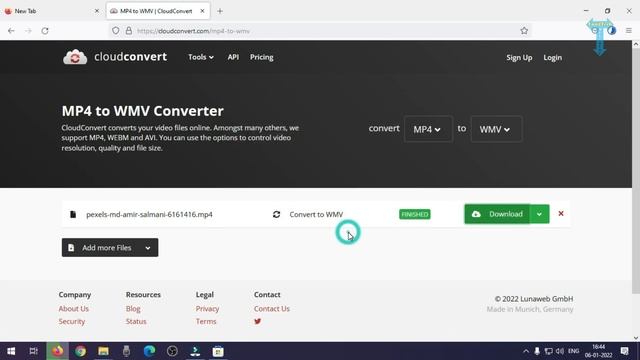The width and height of the screenshot is (640, 360).
Task: Close the MP4 to WMV CloudConvert tab
Action: (202, 11)
